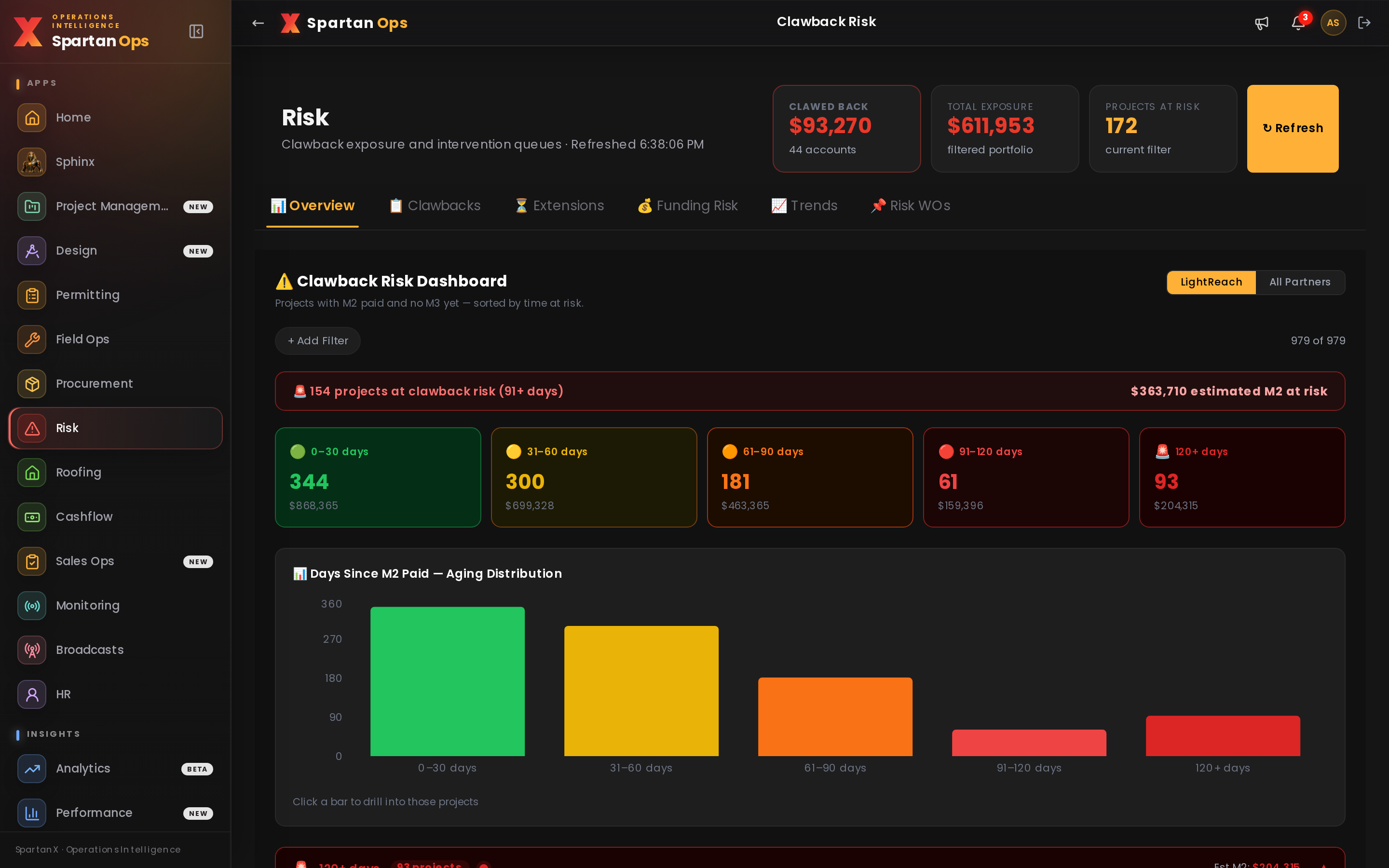The width and height of the screenshot is (1389, 868).
Task: Open the 61–90 days card
Action: pos(809,477)
